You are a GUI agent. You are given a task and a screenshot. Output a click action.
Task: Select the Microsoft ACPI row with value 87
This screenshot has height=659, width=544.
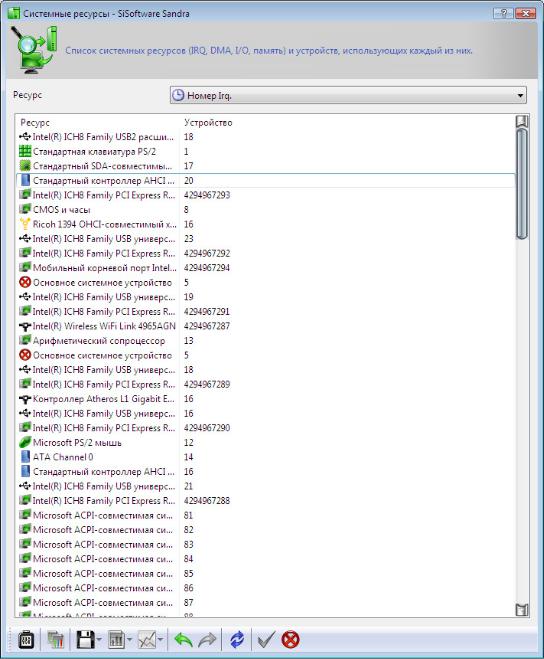[266, 603]
